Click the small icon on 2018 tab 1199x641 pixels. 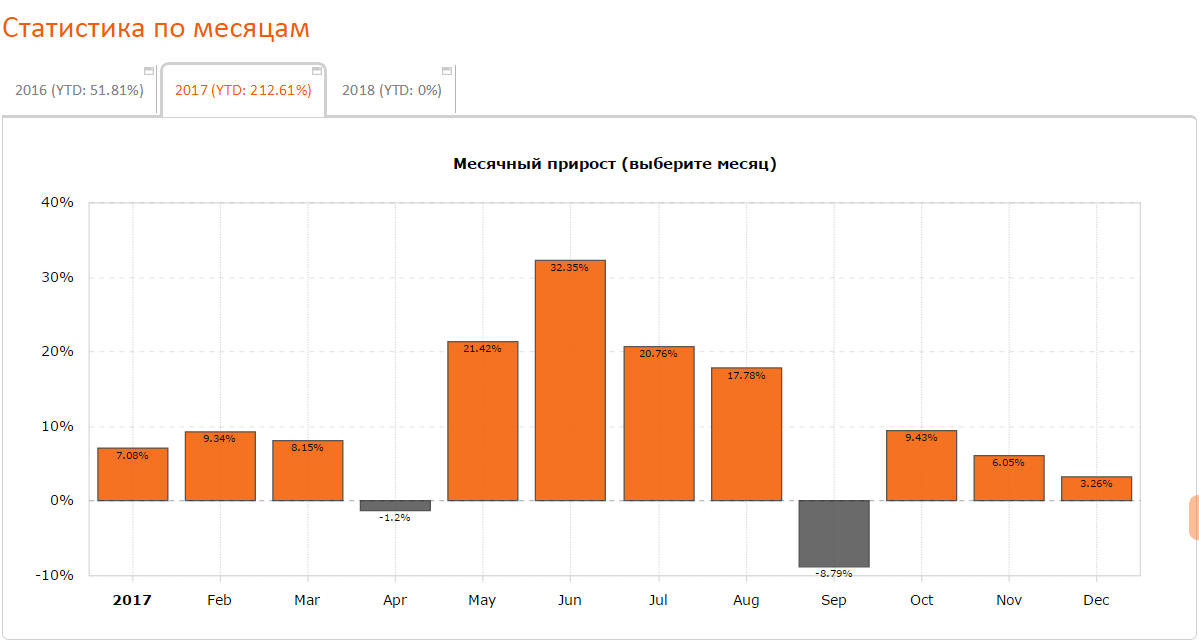coord(447,71)
